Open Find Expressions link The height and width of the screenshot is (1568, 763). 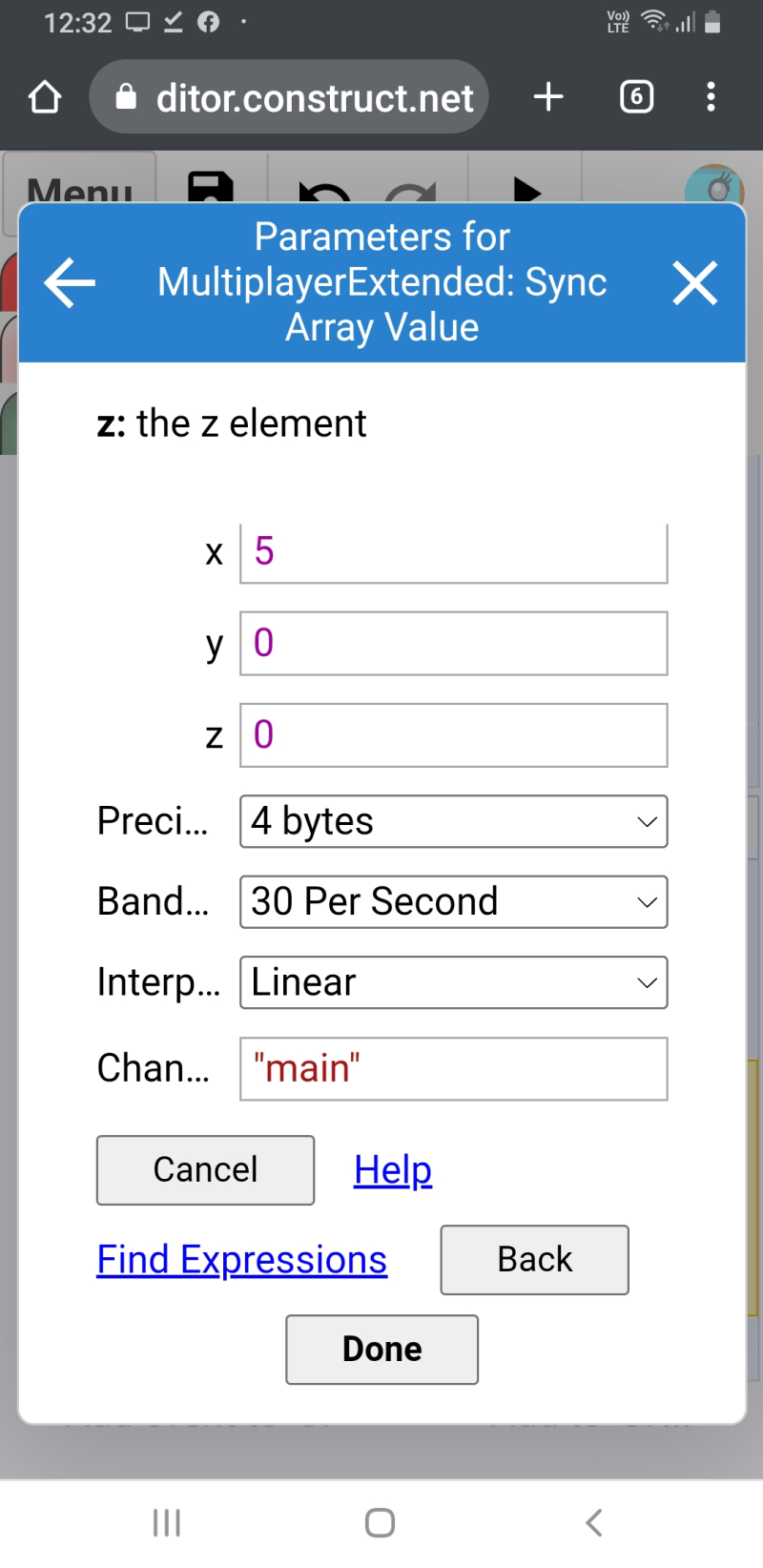pyautogui.click(x=242, y=1259)
